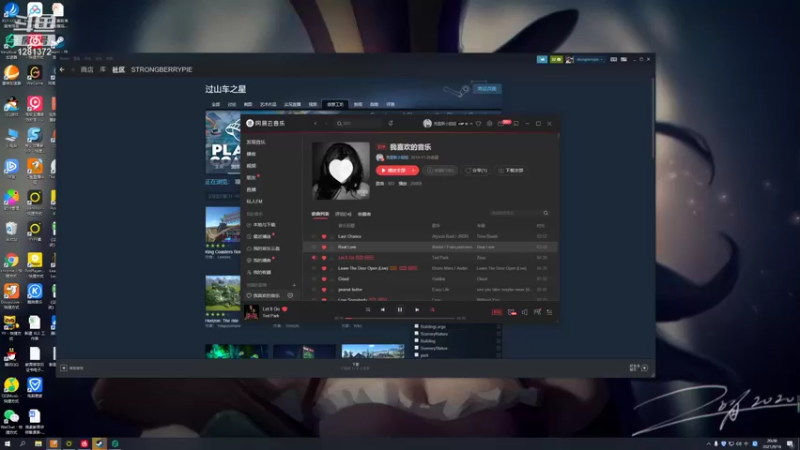Skip to next track in music player
Image resolution: width=800 pixels, height=450 pixels.
[x=417, y=310]
